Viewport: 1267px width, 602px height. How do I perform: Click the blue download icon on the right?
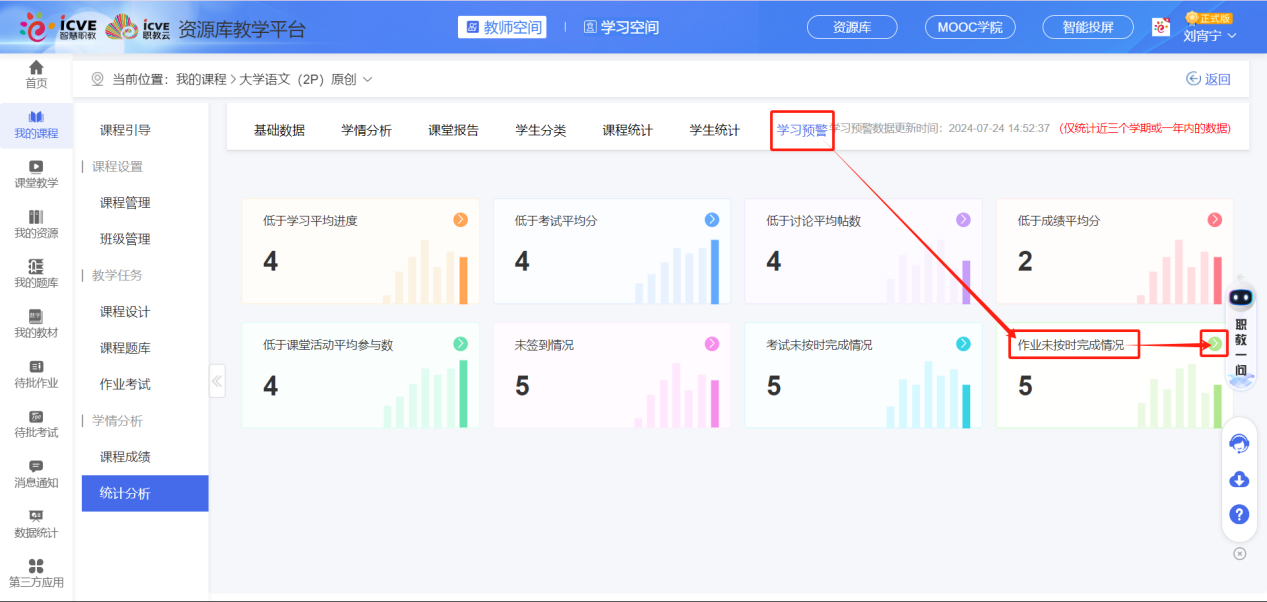click(1238, 479)
